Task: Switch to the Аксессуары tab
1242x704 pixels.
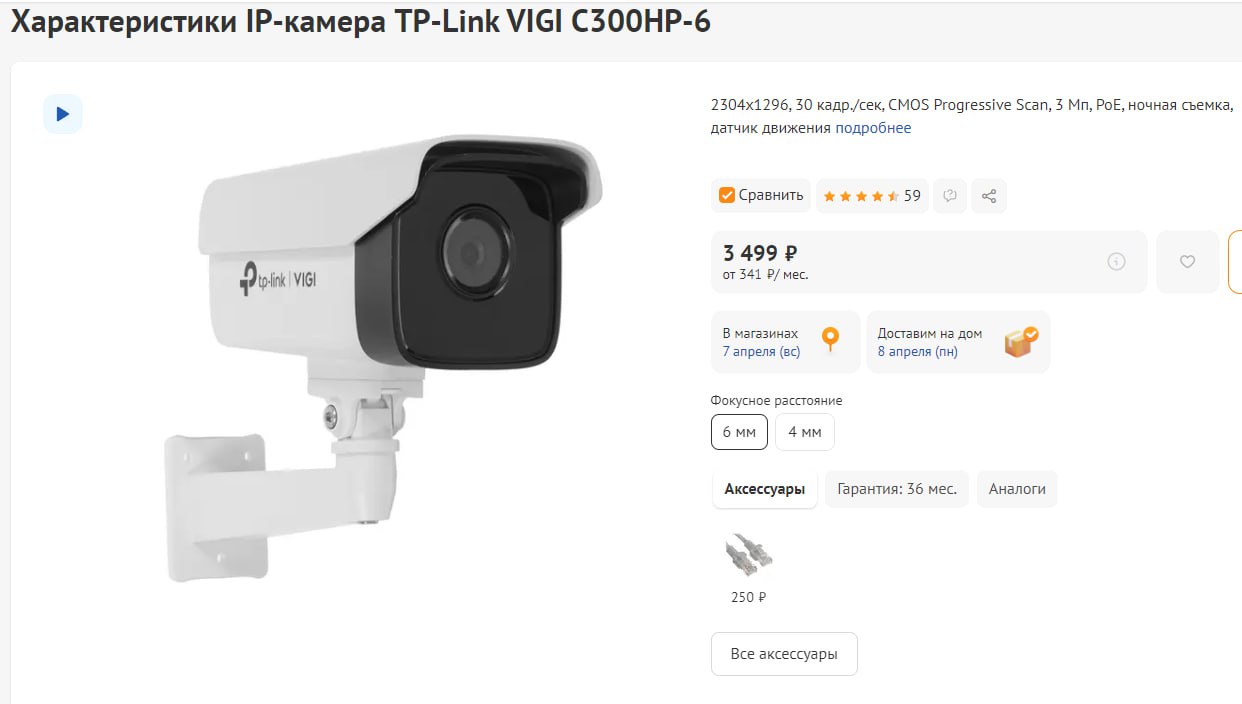Action: pos(765,489)
